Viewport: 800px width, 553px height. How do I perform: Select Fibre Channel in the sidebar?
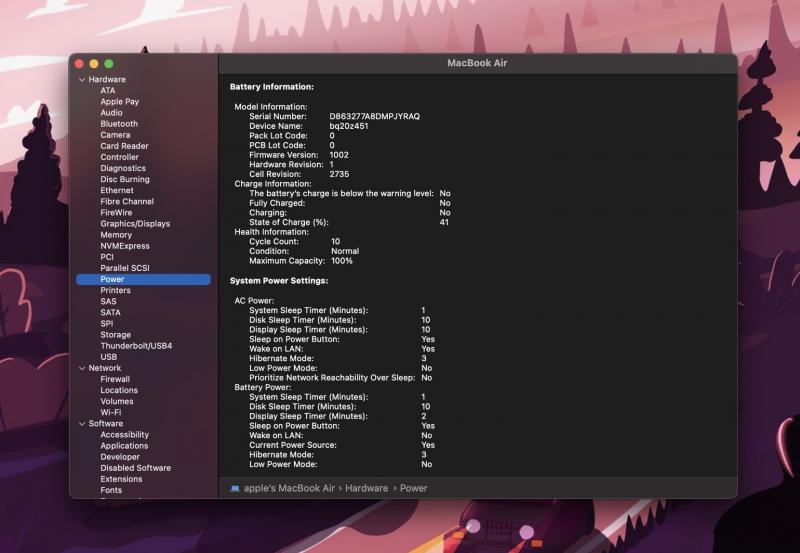[x=127, y=202]
